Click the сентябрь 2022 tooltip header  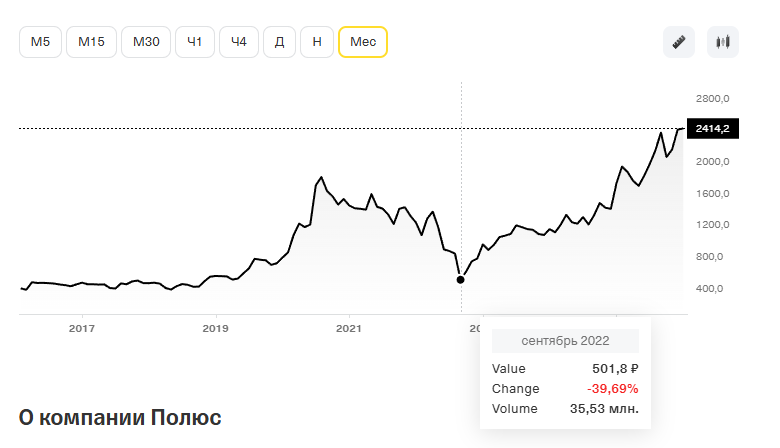[x=565, y=341]
